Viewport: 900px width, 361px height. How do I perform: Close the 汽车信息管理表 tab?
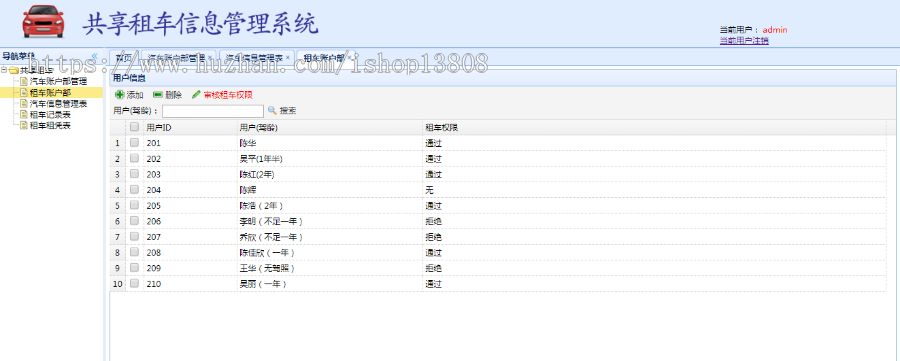click(x=288, y=58)
